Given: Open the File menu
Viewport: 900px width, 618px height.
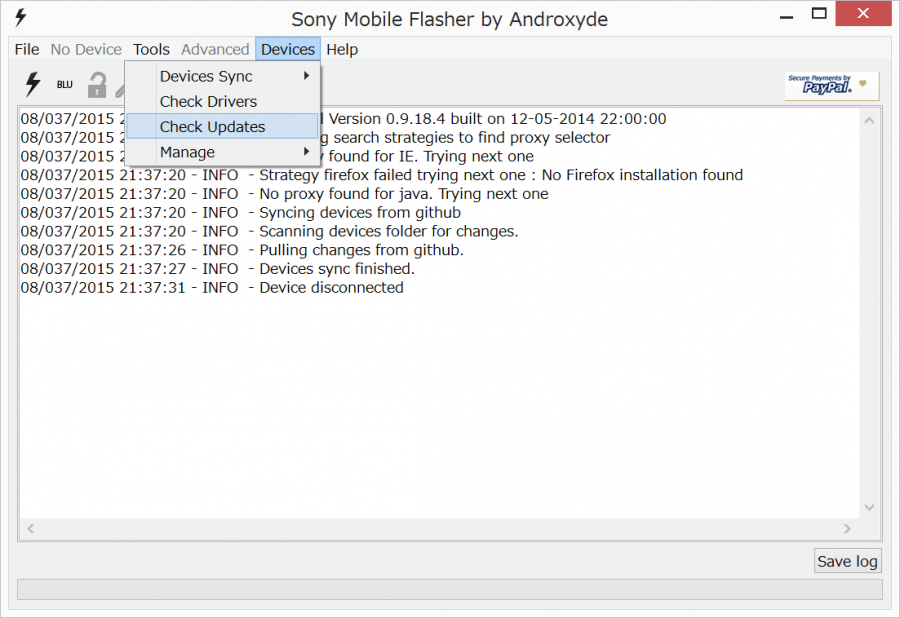Looking at the screenshot, I should pos(26,49).
